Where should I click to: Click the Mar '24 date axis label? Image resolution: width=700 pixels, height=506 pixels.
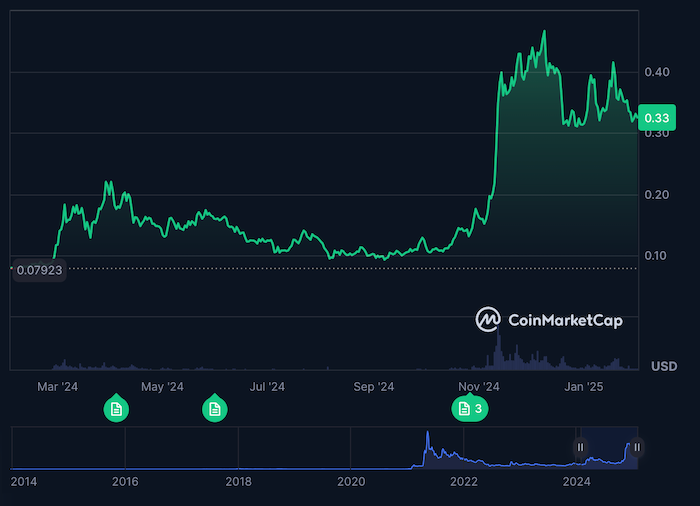57,386
